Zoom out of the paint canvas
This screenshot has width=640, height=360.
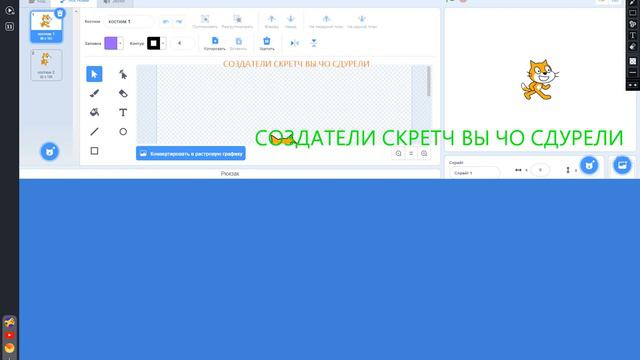(398, 153)
